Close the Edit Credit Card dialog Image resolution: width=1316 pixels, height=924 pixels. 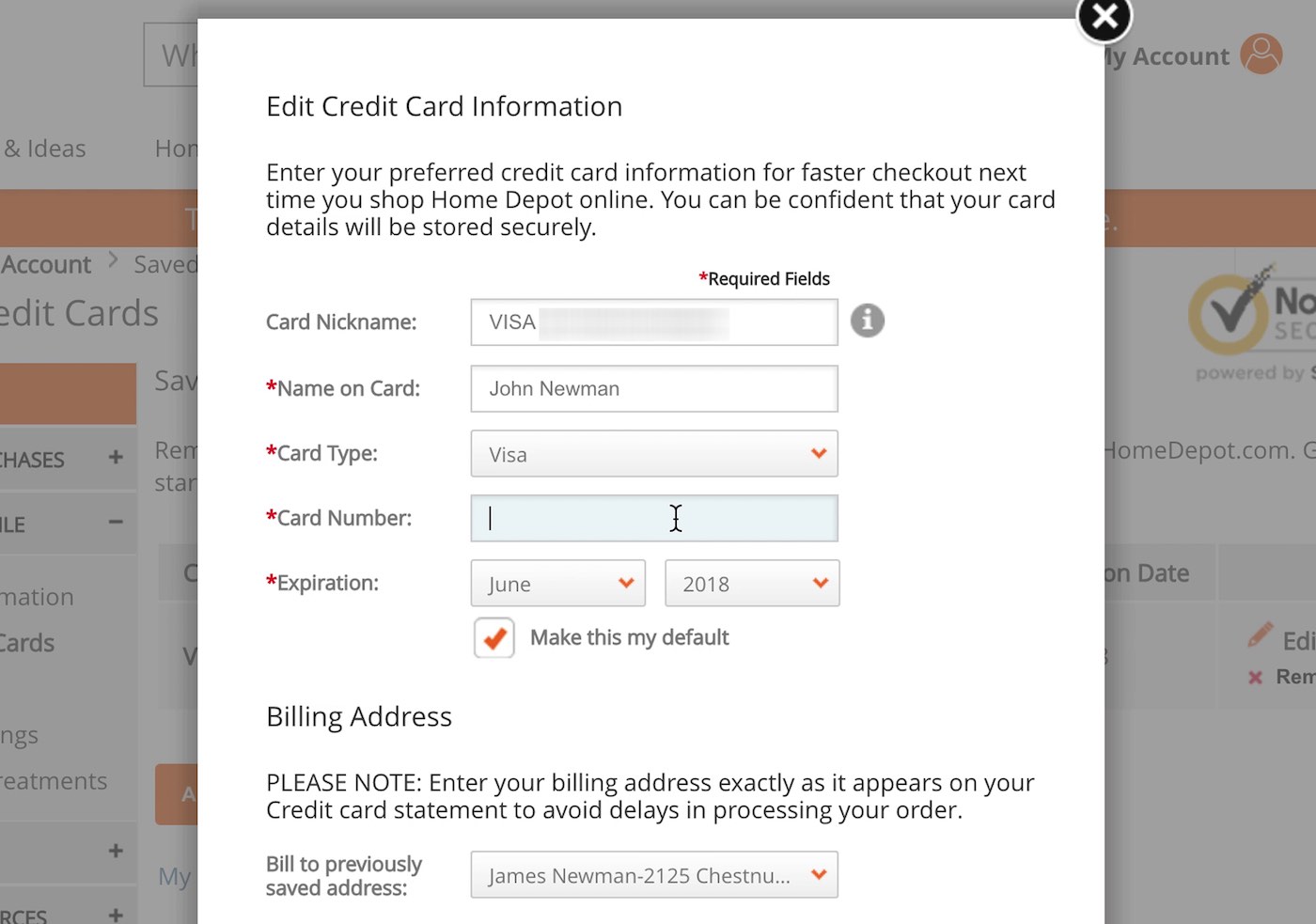pyautogui.click(x=1104, y=18)
